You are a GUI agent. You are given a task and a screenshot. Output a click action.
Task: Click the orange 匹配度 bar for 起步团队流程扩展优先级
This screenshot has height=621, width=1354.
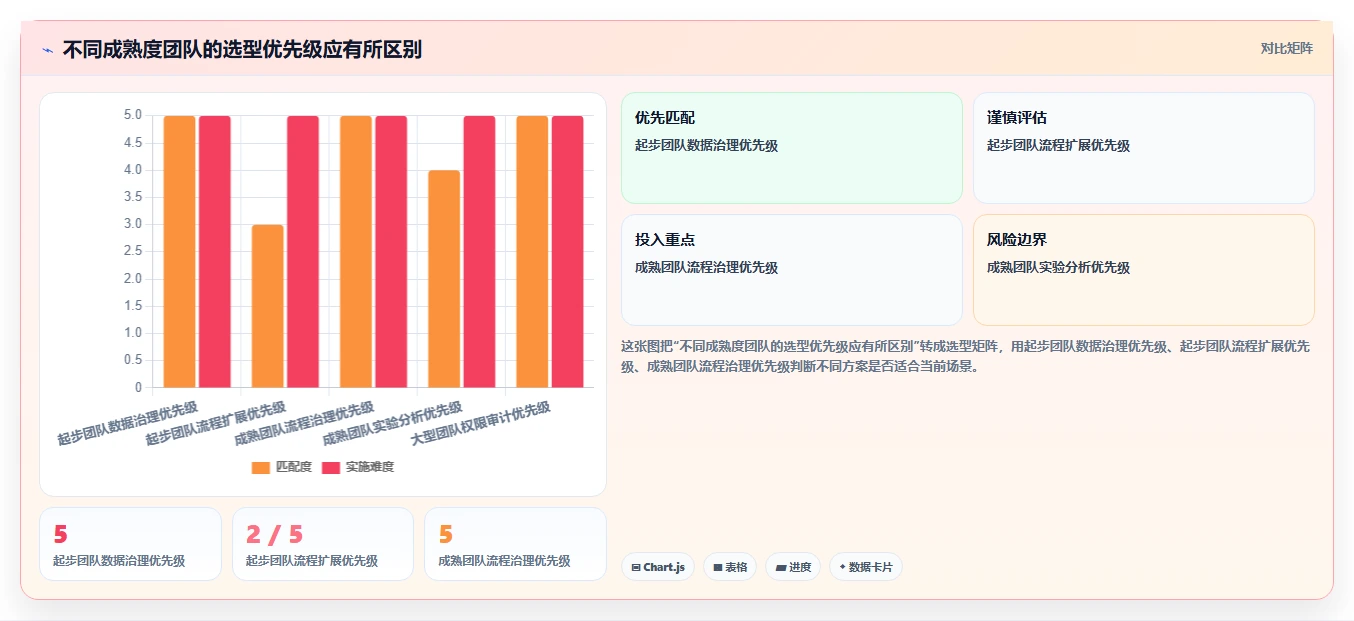pyautogui.click(x=268, y=306)
